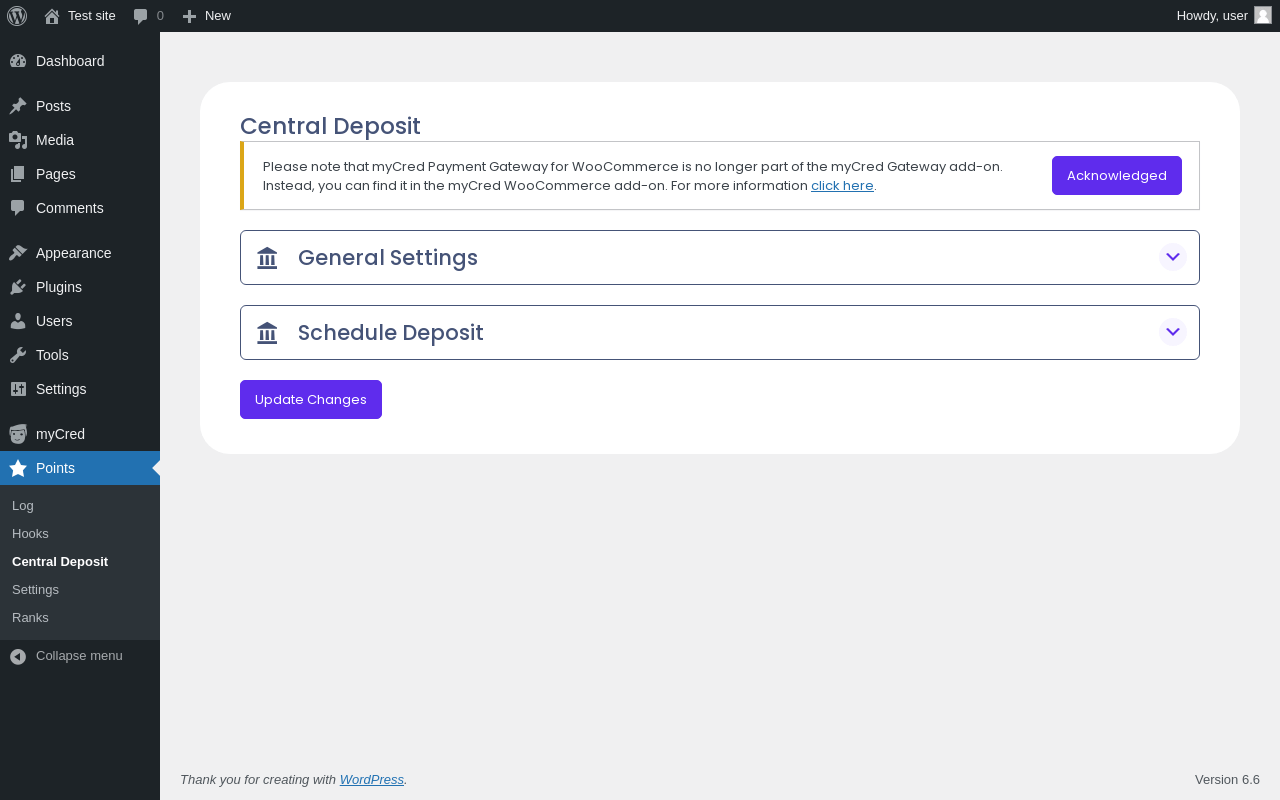Image resolution: width=1280 pixels, height=800 pixels.
Task: Click the Collapse menu arrow icon
Action: [x=18, y=656]
